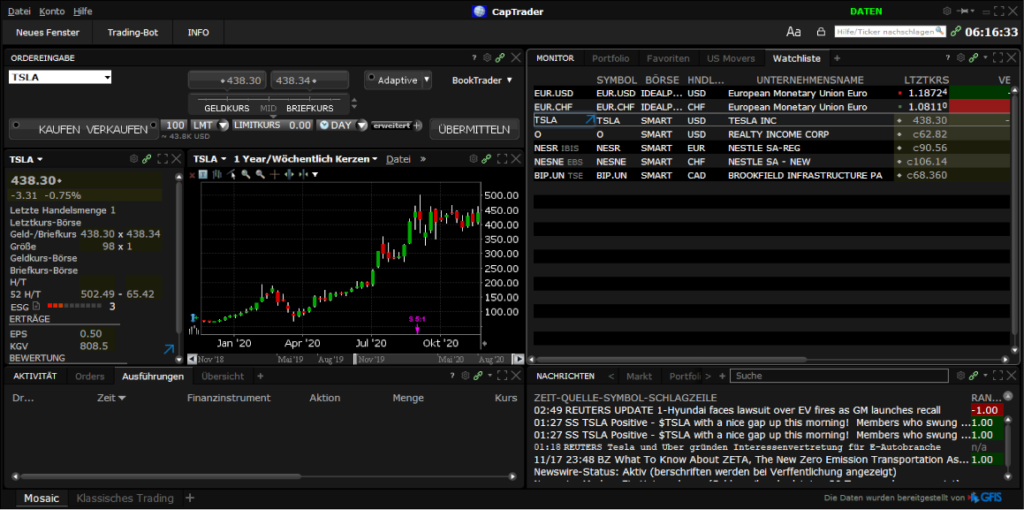Open the Favoriten tab
The height and width of the screenshot is (510, 1024).
[668, 58]
